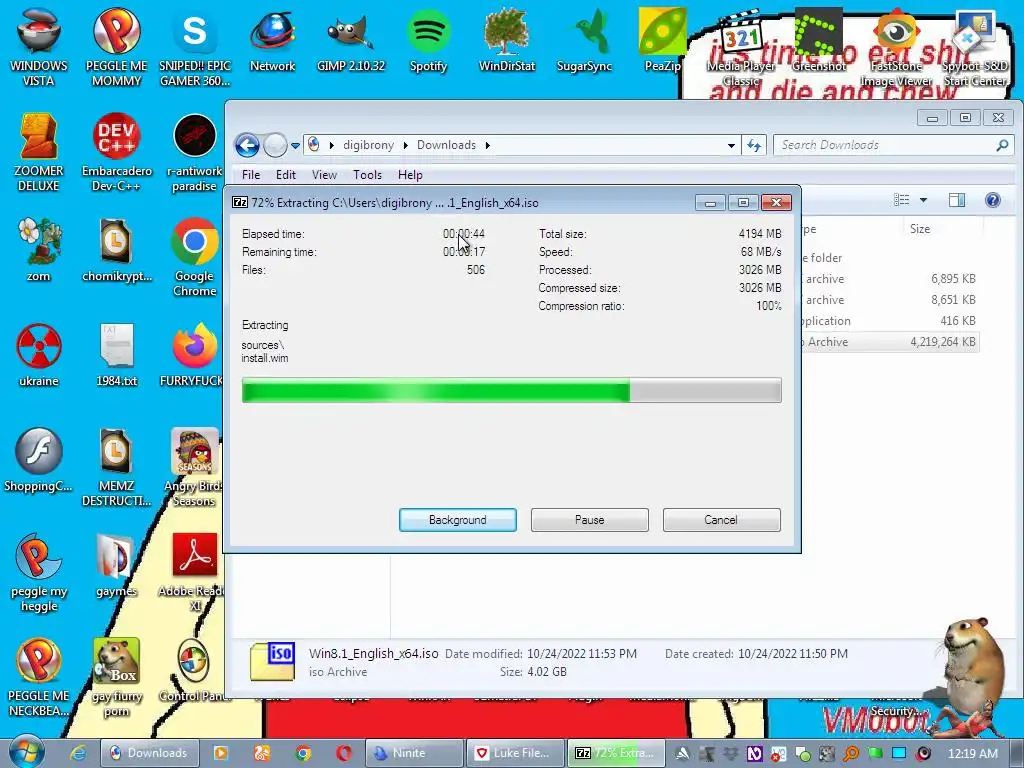Switch to Luke File... taskbar button
The image size is (1024, 768).
(x=515, y=753)
